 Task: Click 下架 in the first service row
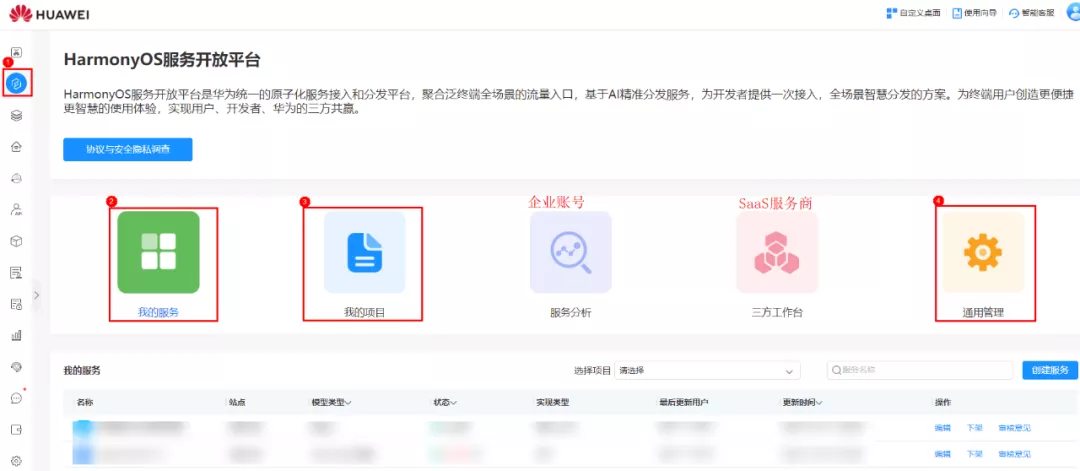(974, 428)
